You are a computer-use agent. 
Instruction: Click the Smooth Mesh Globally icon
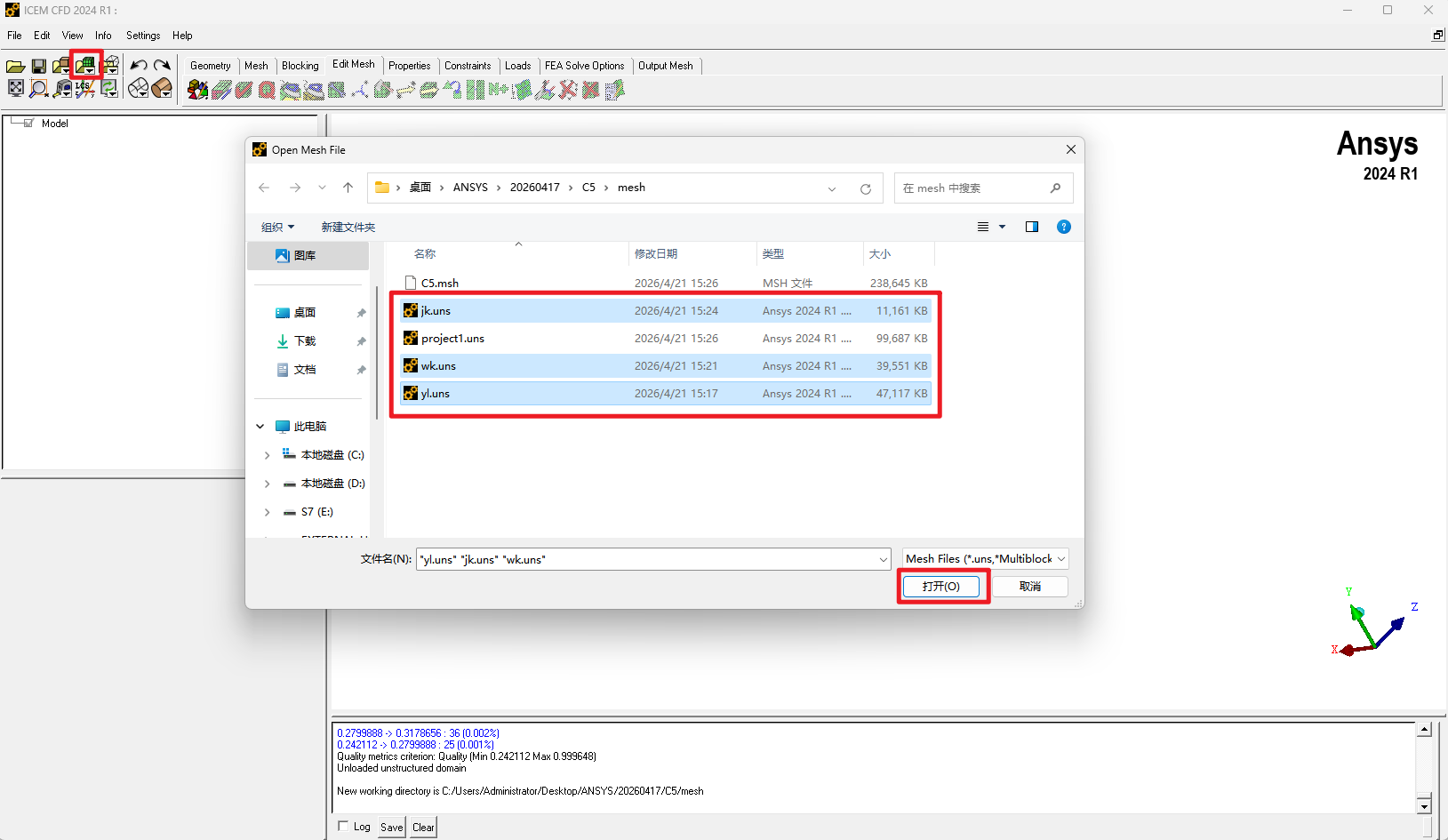(291, 89)
